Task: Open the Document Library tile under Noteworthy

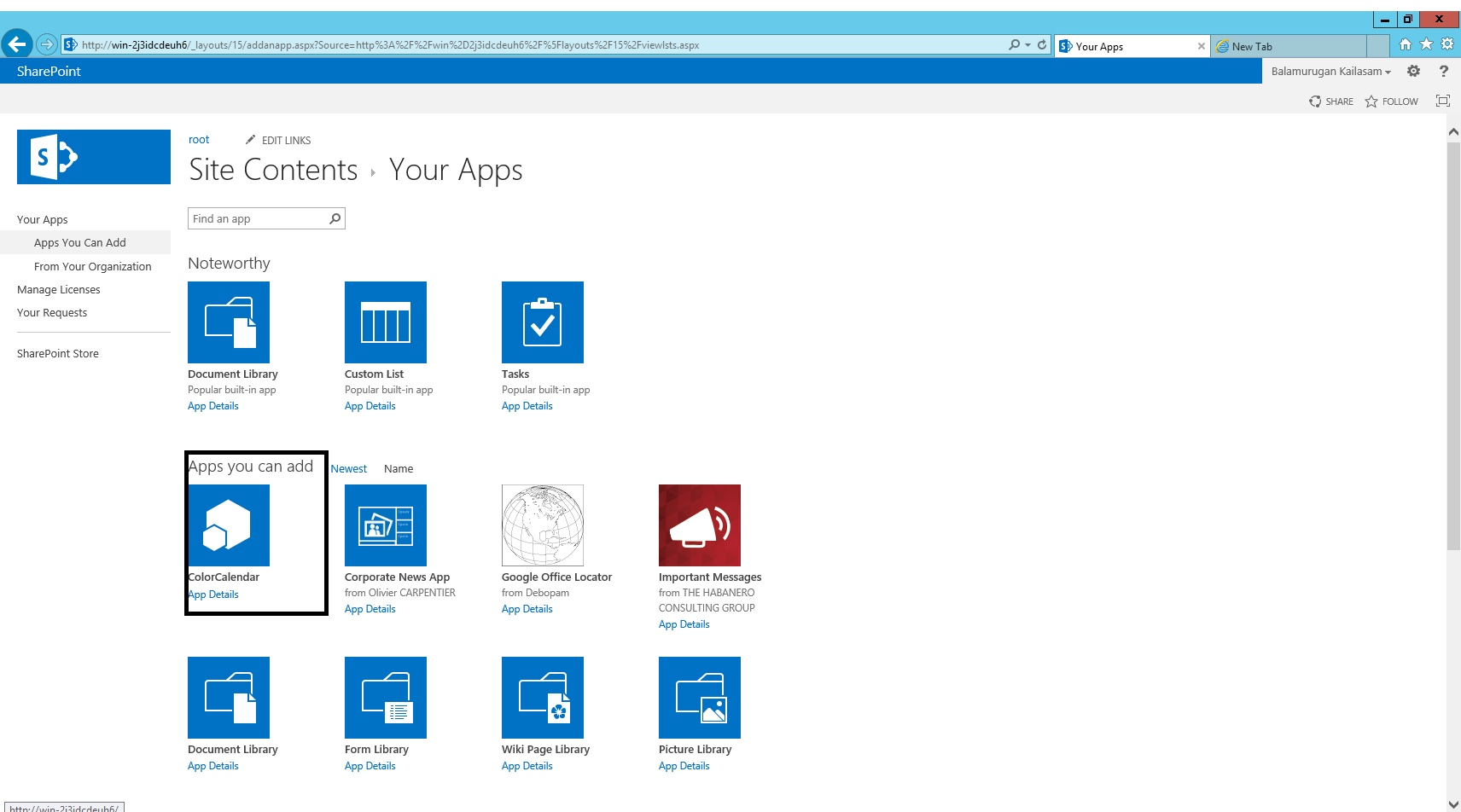Action: (x=229, y=322)
